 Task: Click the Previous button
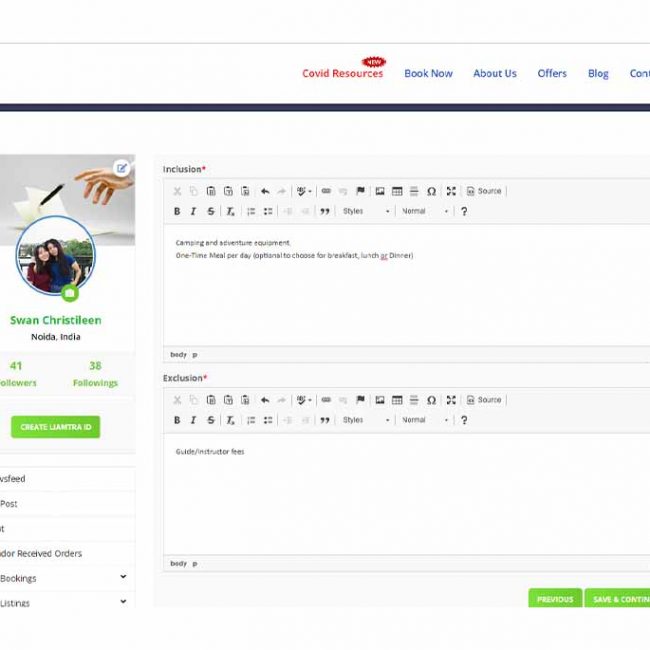555,599
